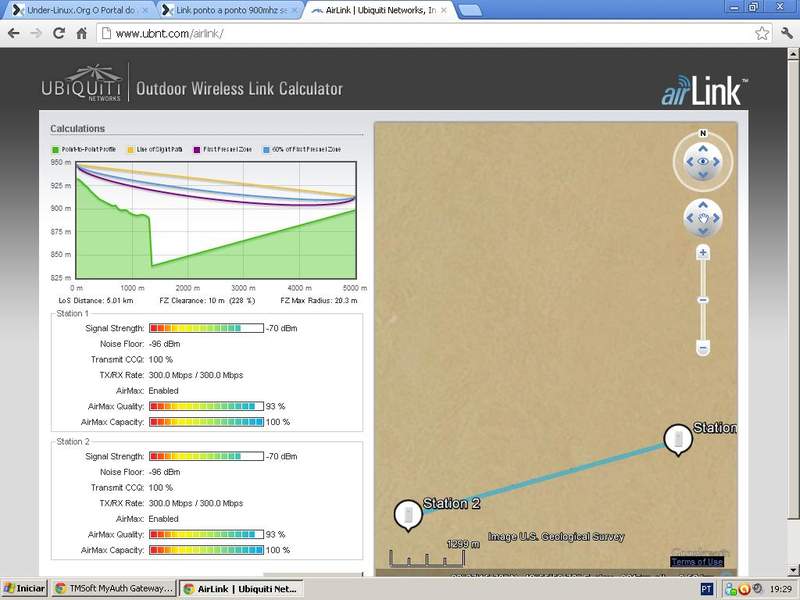800x600 pixels.
Task: Select the Station 2 map marker
Action: 408,515
